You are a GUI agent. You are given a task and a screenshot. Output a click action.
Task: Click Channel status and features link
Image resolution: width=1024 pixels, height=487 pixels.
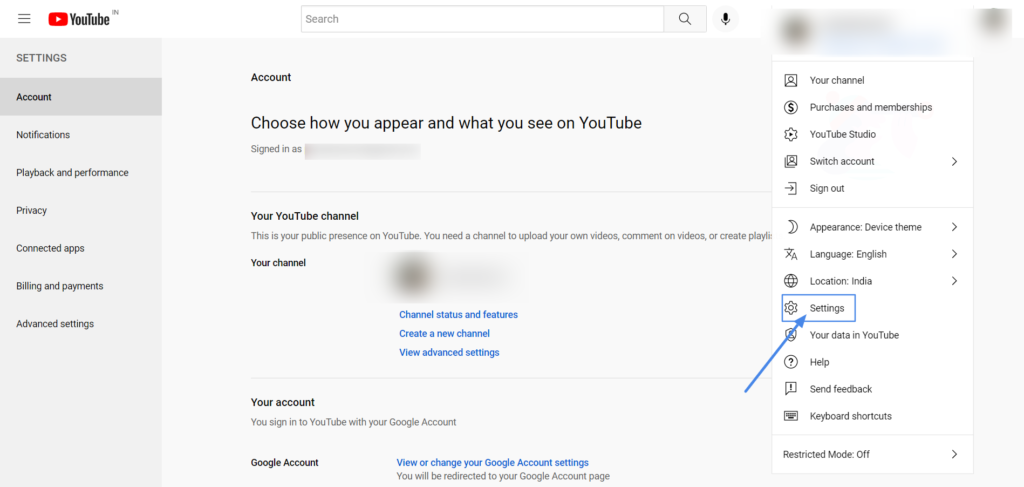point(458,315)
